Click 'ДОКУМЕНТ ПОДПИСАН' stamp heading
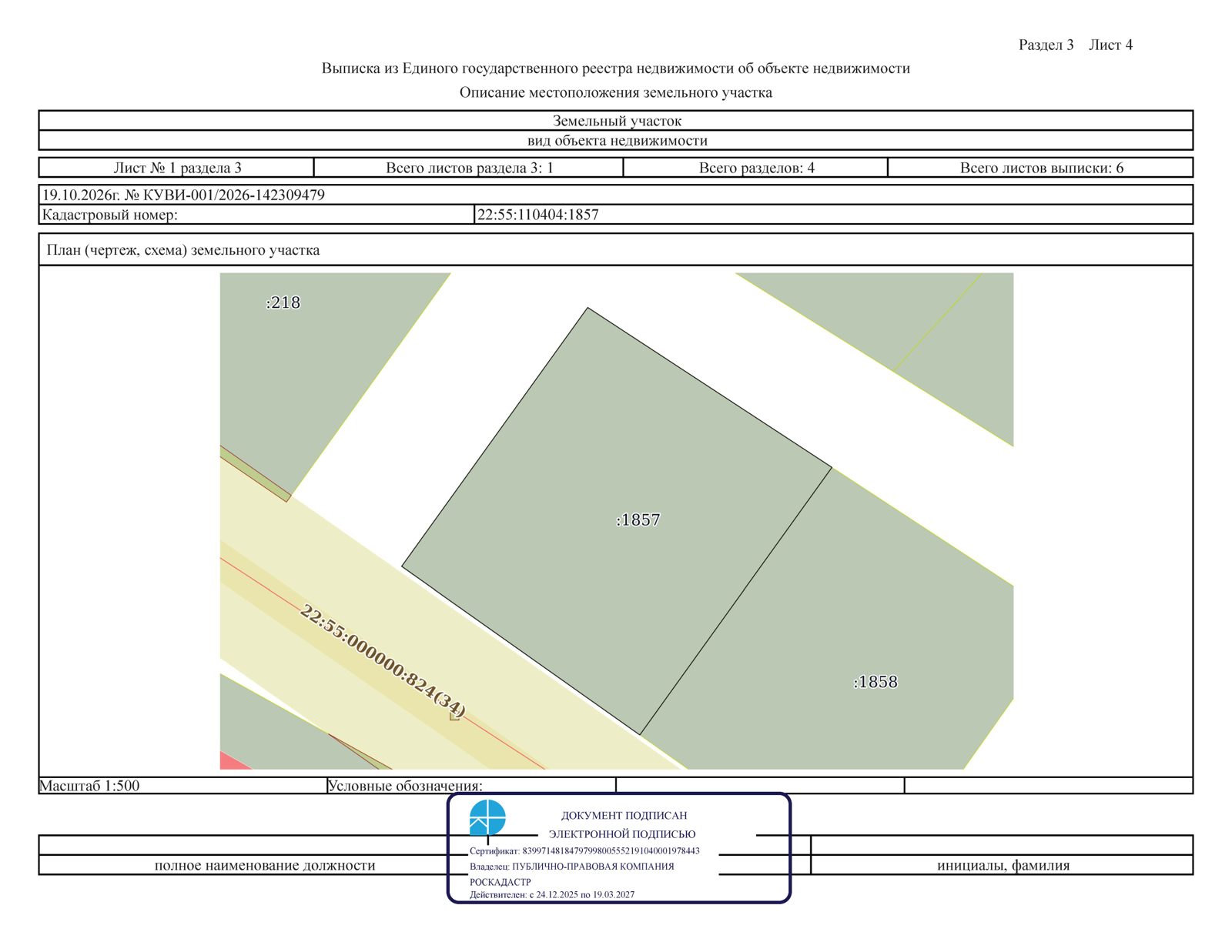The height and width of the screenshot is (952, 1232). click(624, 816)
